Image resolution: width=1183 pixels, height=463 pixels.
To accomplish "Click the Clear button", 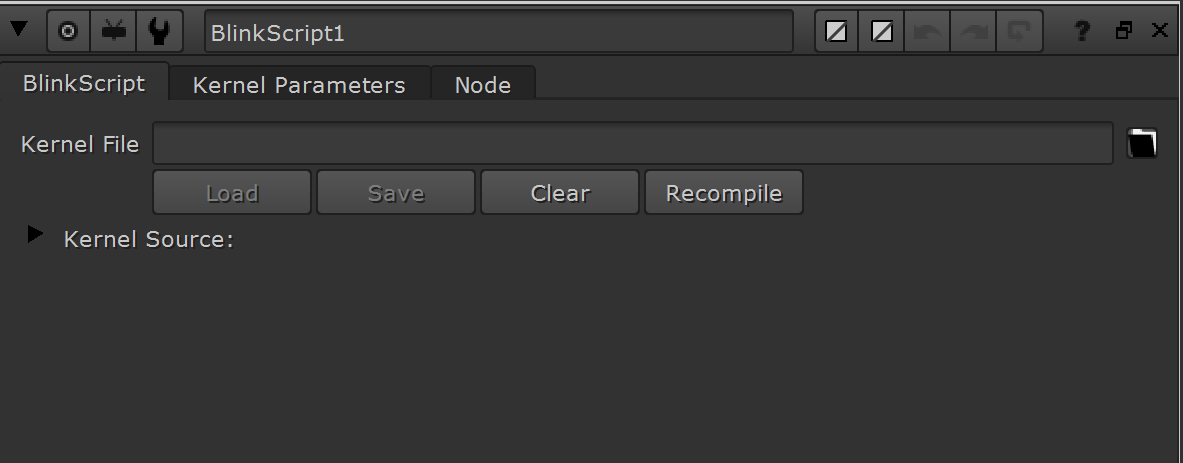I will [x=560, y=193].
